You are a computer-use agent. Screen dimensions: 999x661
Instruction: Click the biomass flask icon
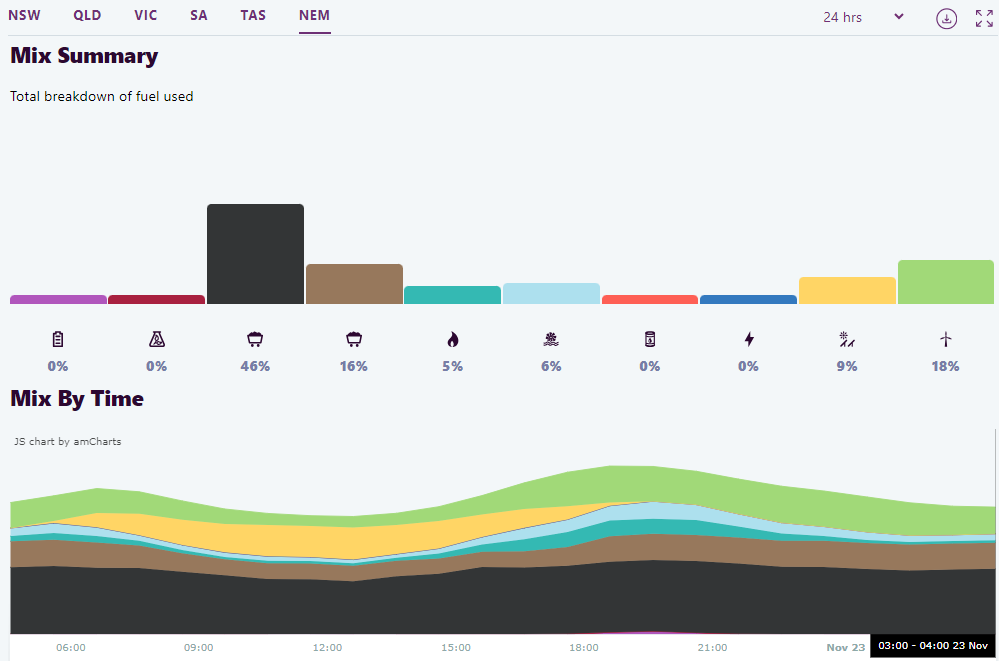coord(156,339)
